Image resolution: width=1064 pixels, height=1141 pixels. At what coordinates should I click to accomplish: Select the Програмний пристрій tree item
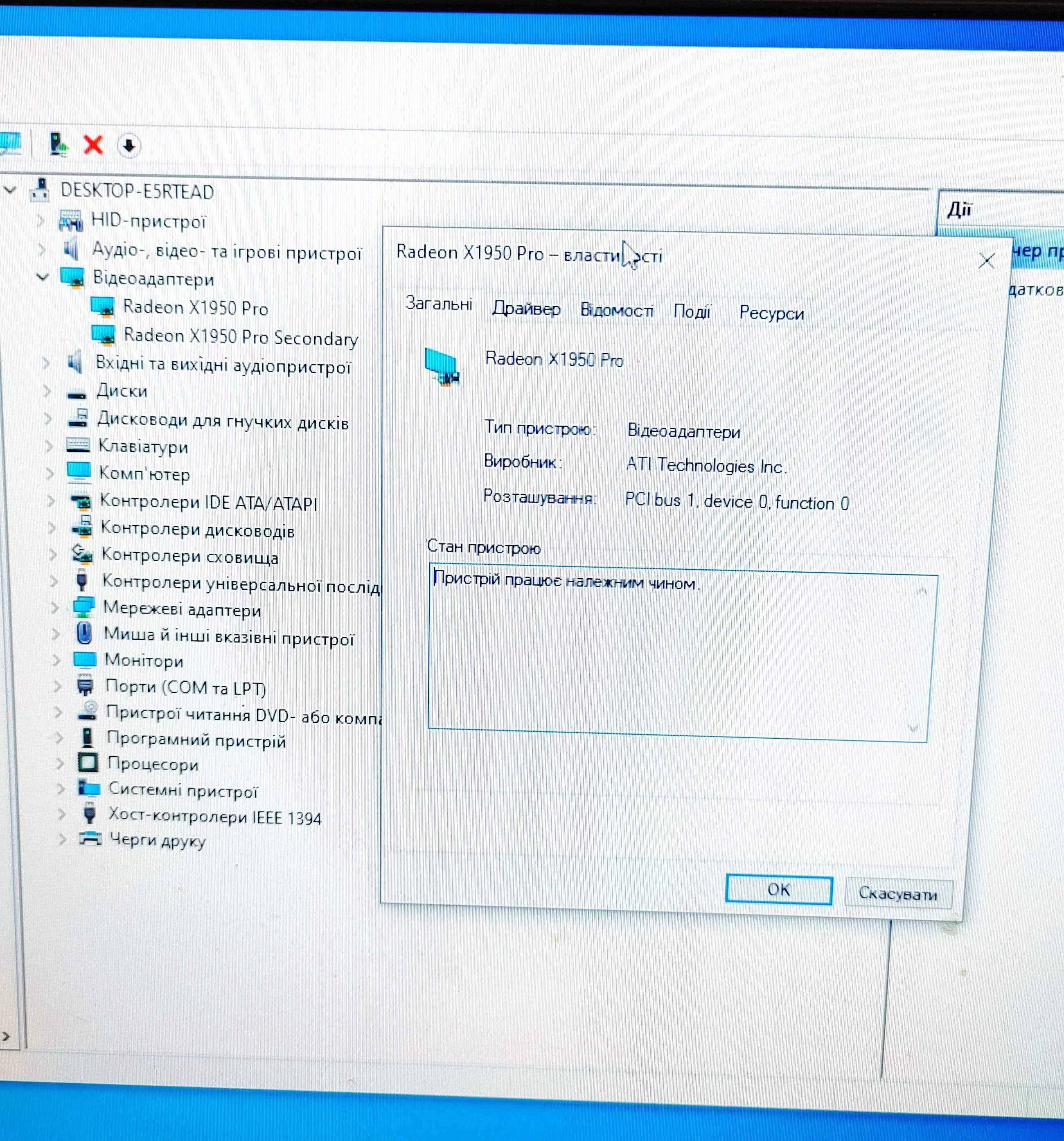click(196, 740)
